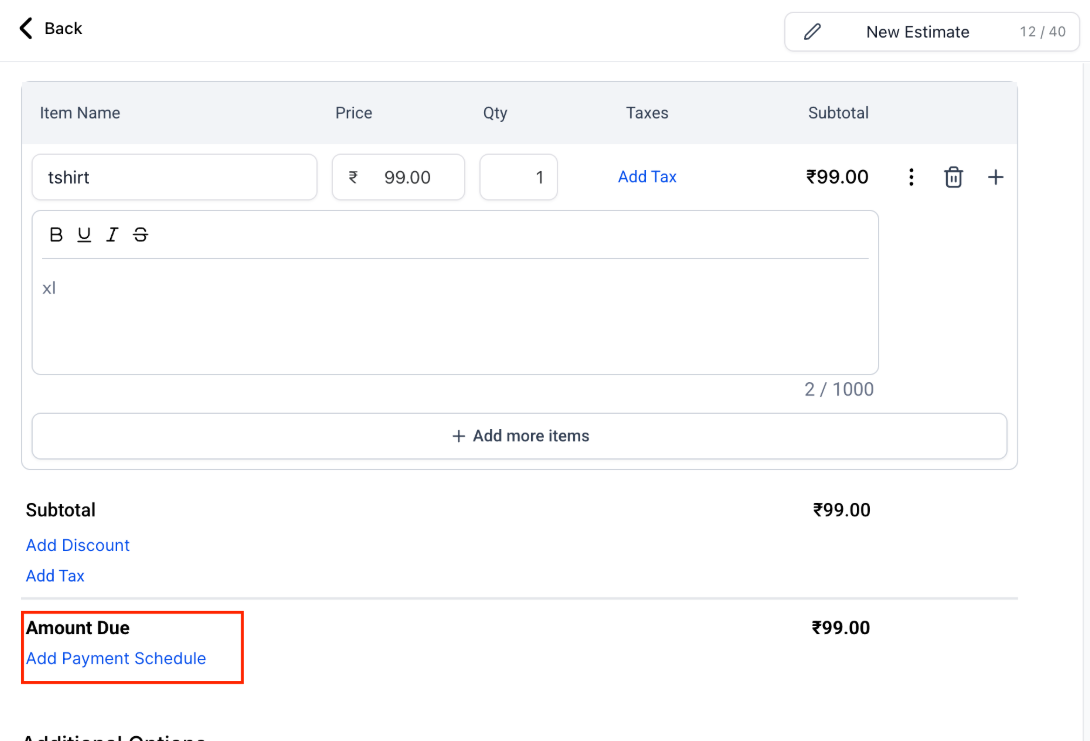1090x741 pixels.
Task: Select the Qty input box
Action: point(518,177)
